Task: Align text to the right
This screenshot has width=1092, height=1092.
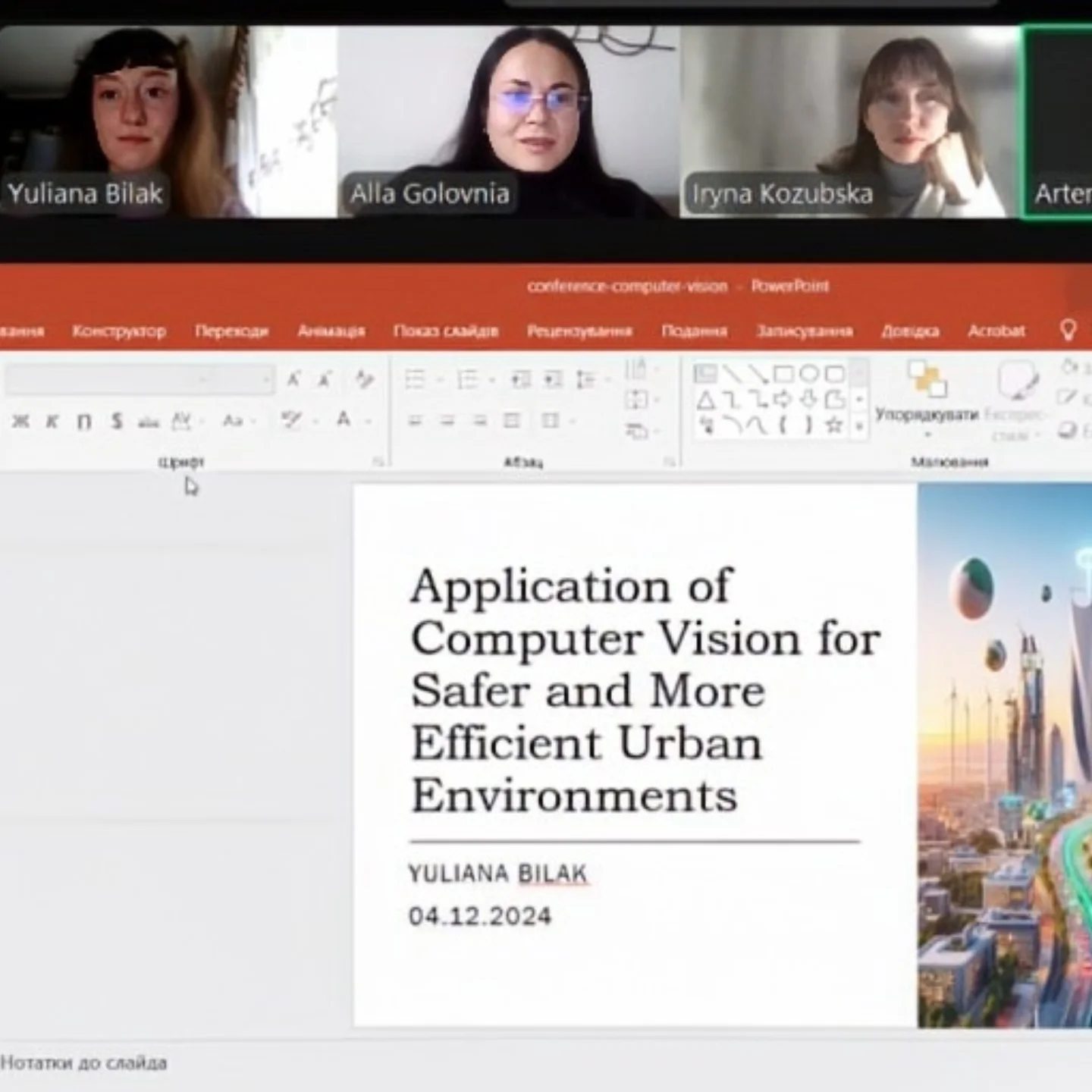Action: tap(479, 421)
